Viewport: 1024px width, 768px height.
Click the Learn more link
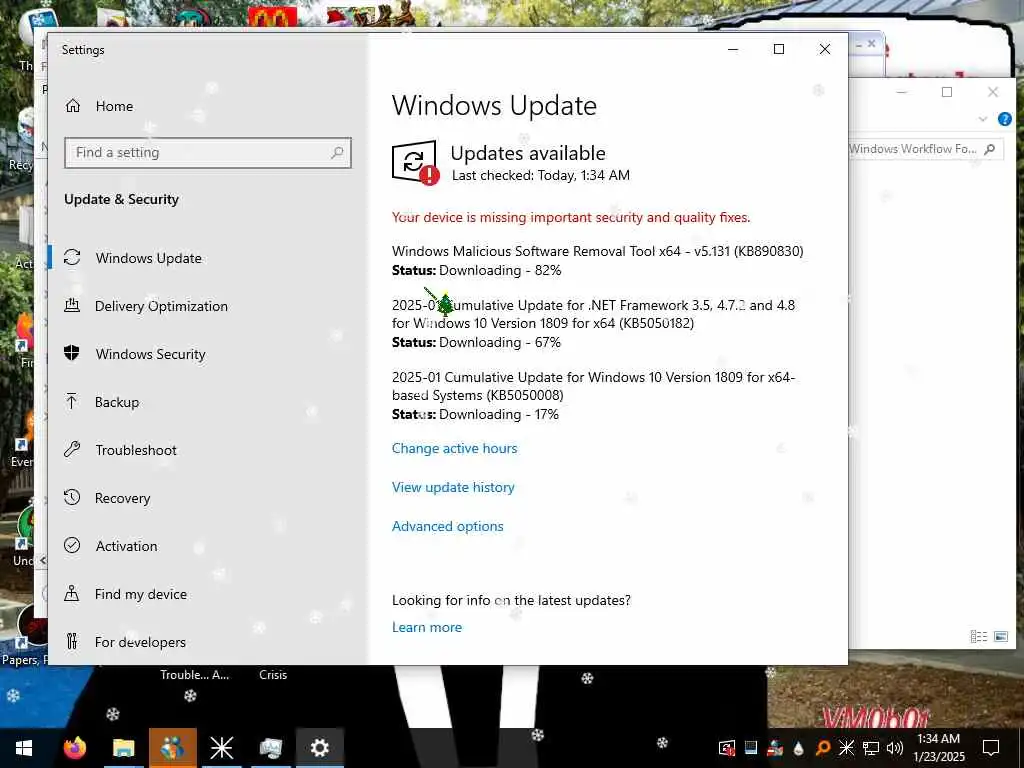[x=426, y=627]
